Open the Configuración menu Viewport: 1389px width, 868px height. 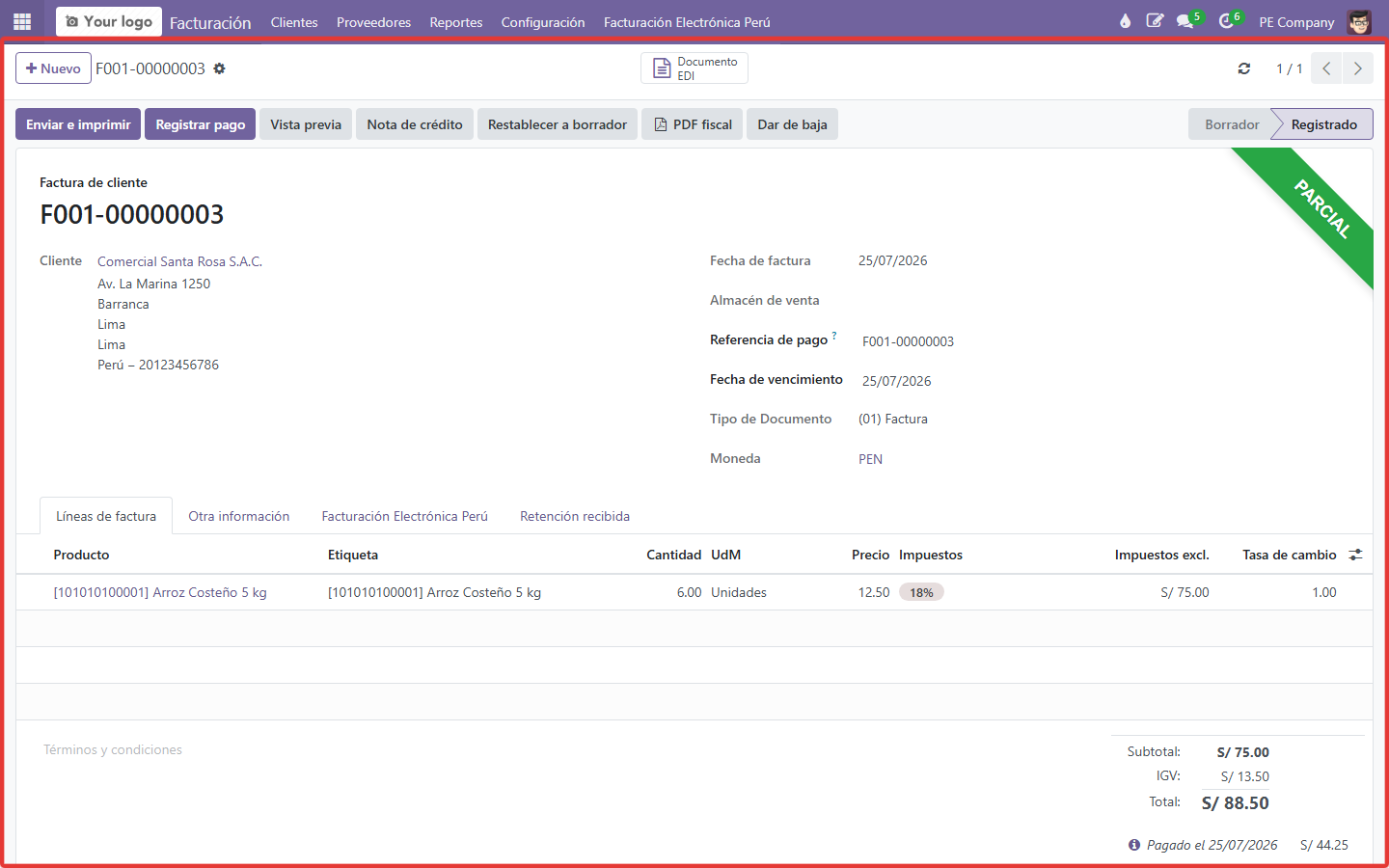543,22
